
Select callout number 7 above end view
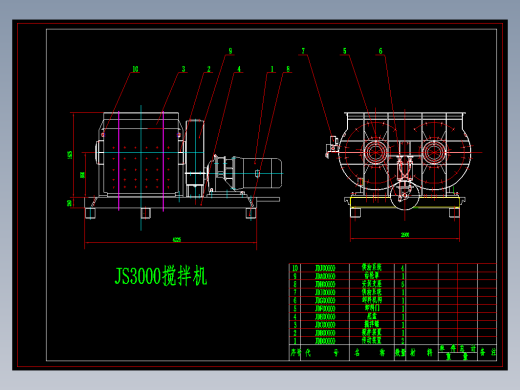[x=303, y=51]
